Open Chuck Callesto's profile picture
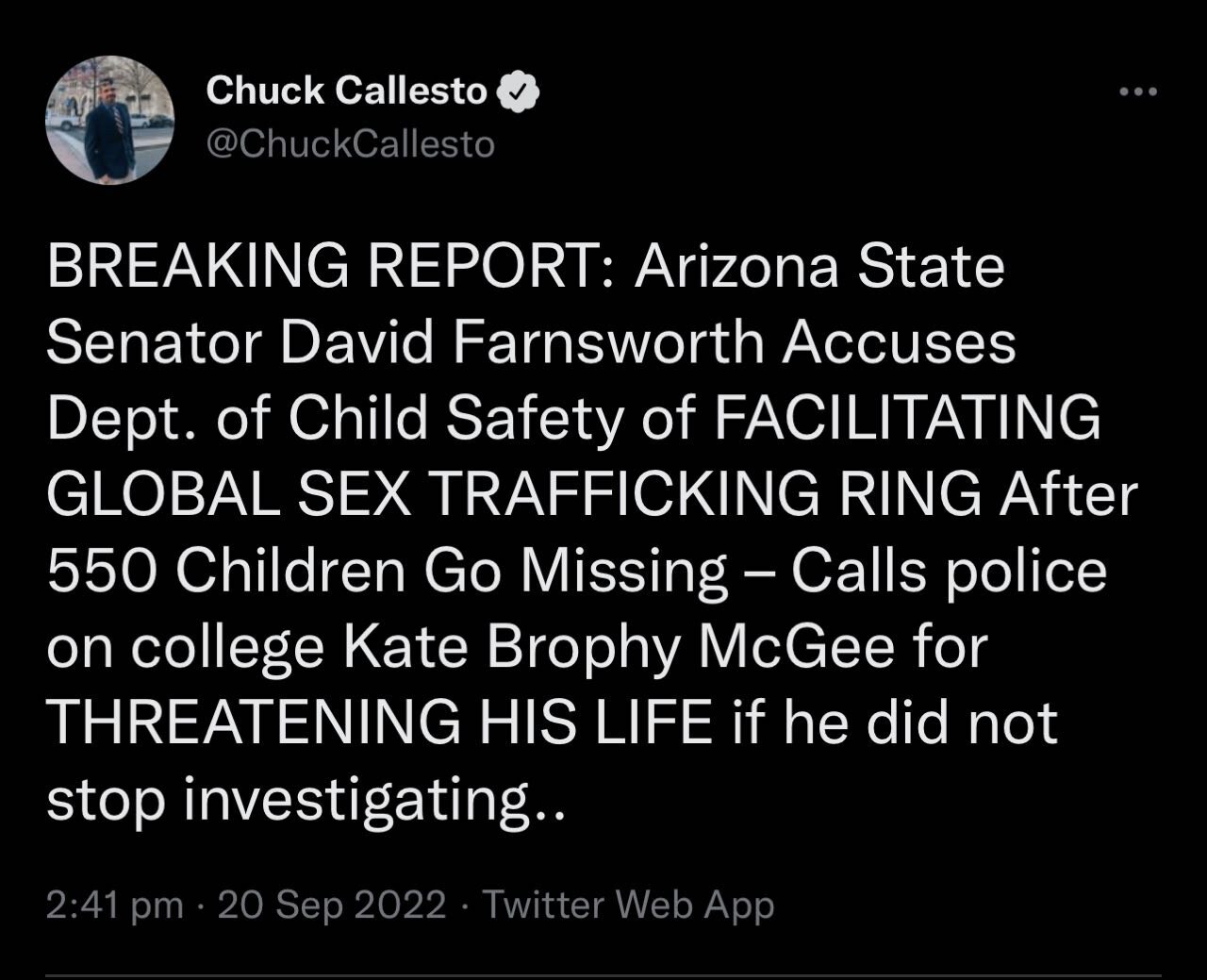This screenshot has width=1207, height=980. tap(110, 119)
